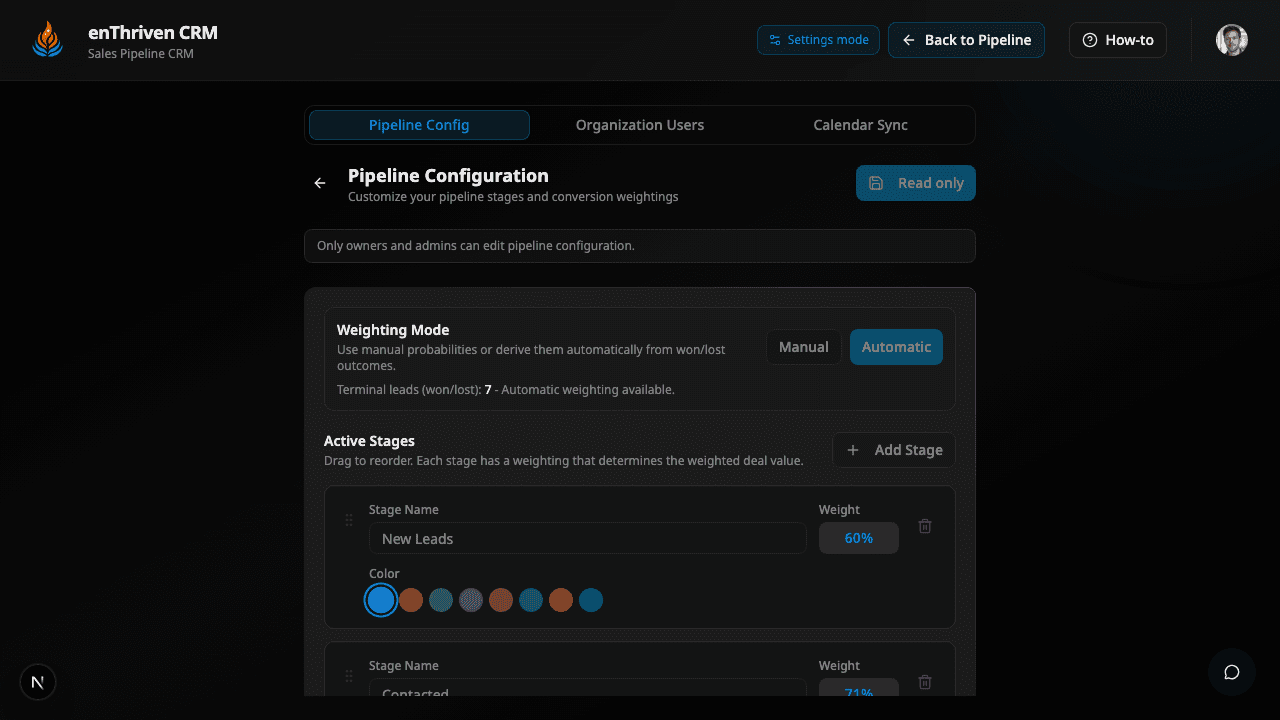Click the trash icon for Contacted stage
This screenshot has height=720, width=1280.
click(x=925, y=682)
